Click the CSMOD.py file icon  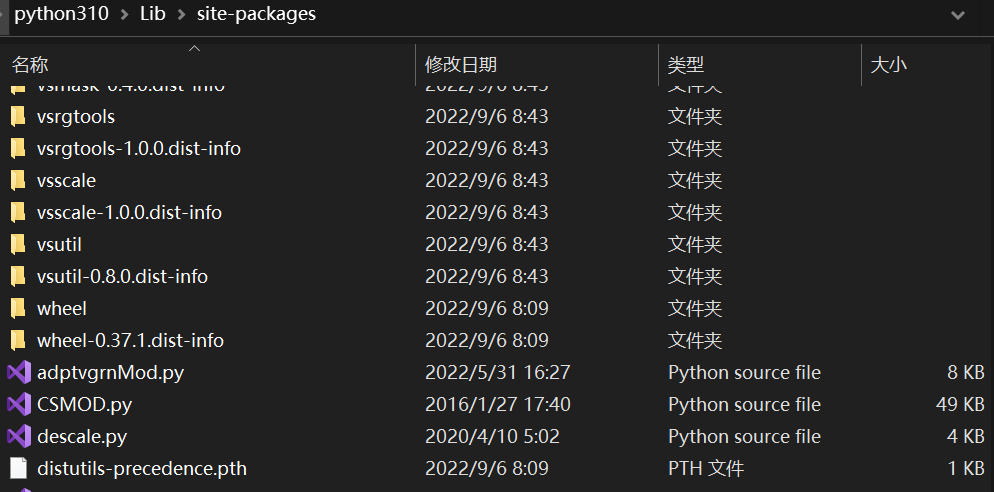click(18, 405)
